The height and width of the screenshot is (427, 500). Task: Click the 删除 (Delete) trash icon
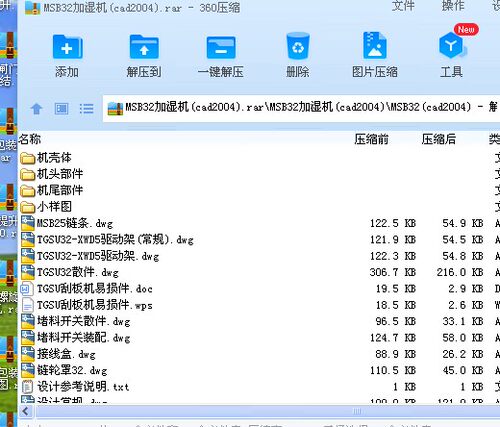point(298,46)
